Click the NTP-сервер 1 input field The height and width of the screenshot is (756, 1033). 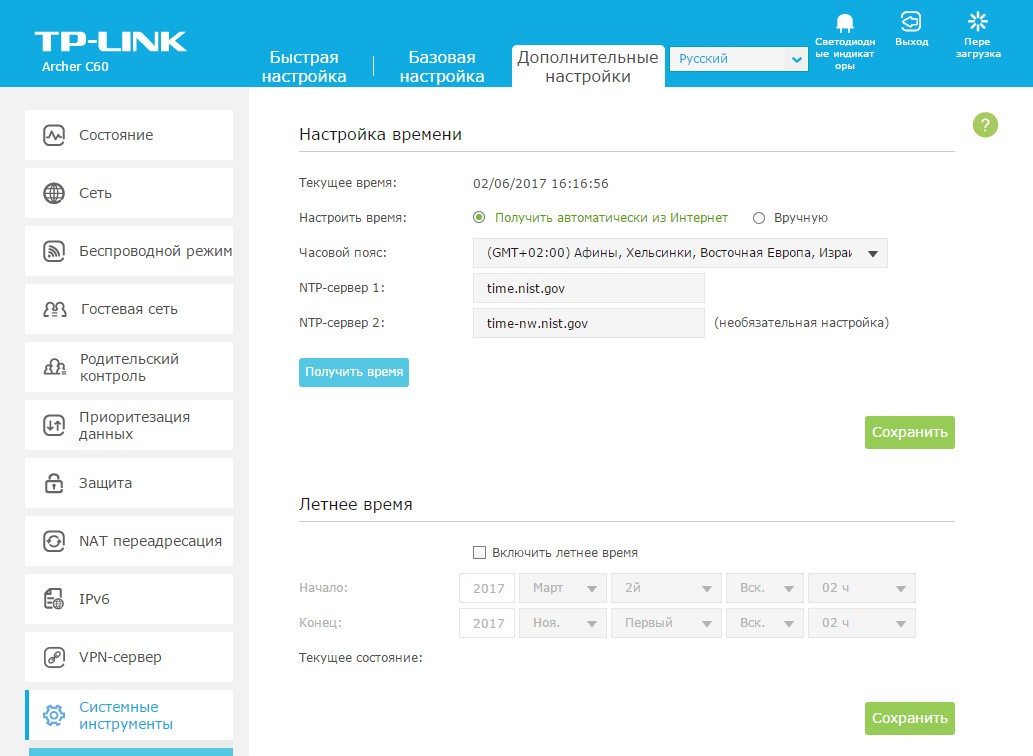pyautogui.click(x=589, y=289)
